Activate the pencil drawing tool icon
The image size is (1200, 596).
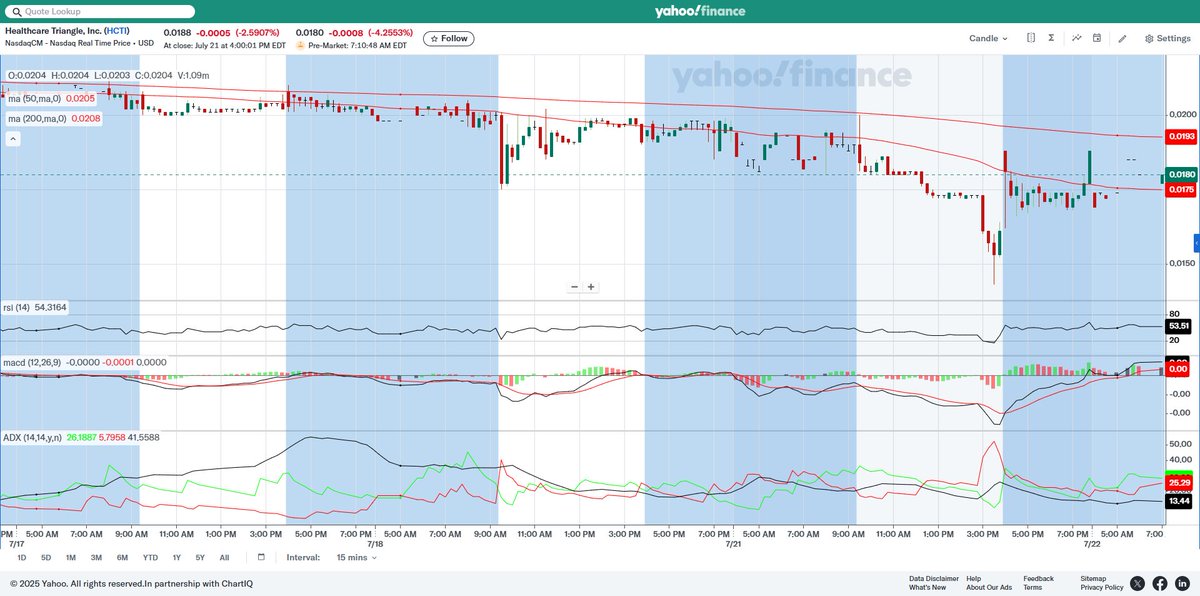click(1122, 38)
